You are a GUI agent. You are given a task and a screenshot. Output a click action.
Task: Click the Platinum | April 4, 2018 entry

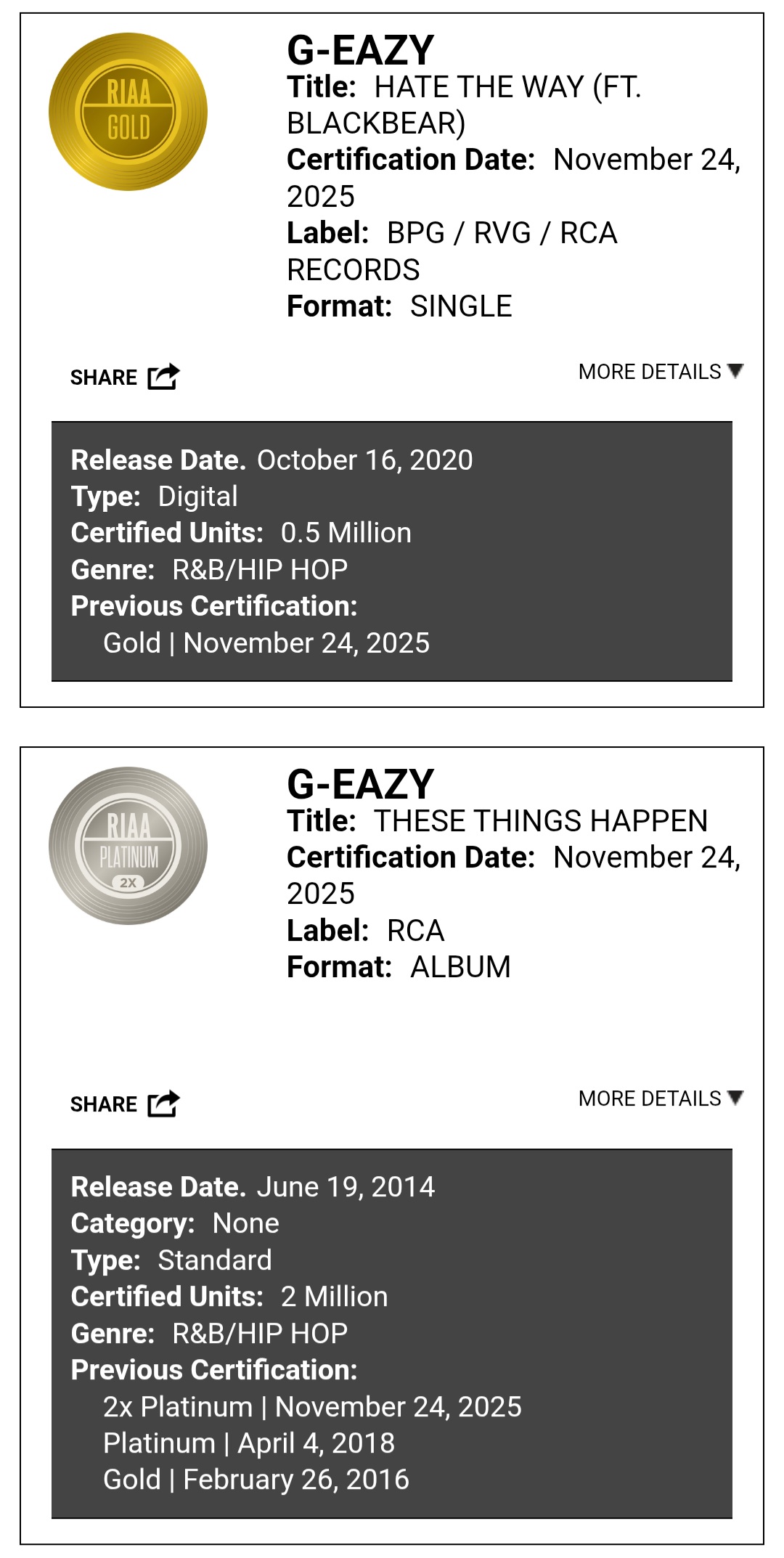(x=249, y=1443)
